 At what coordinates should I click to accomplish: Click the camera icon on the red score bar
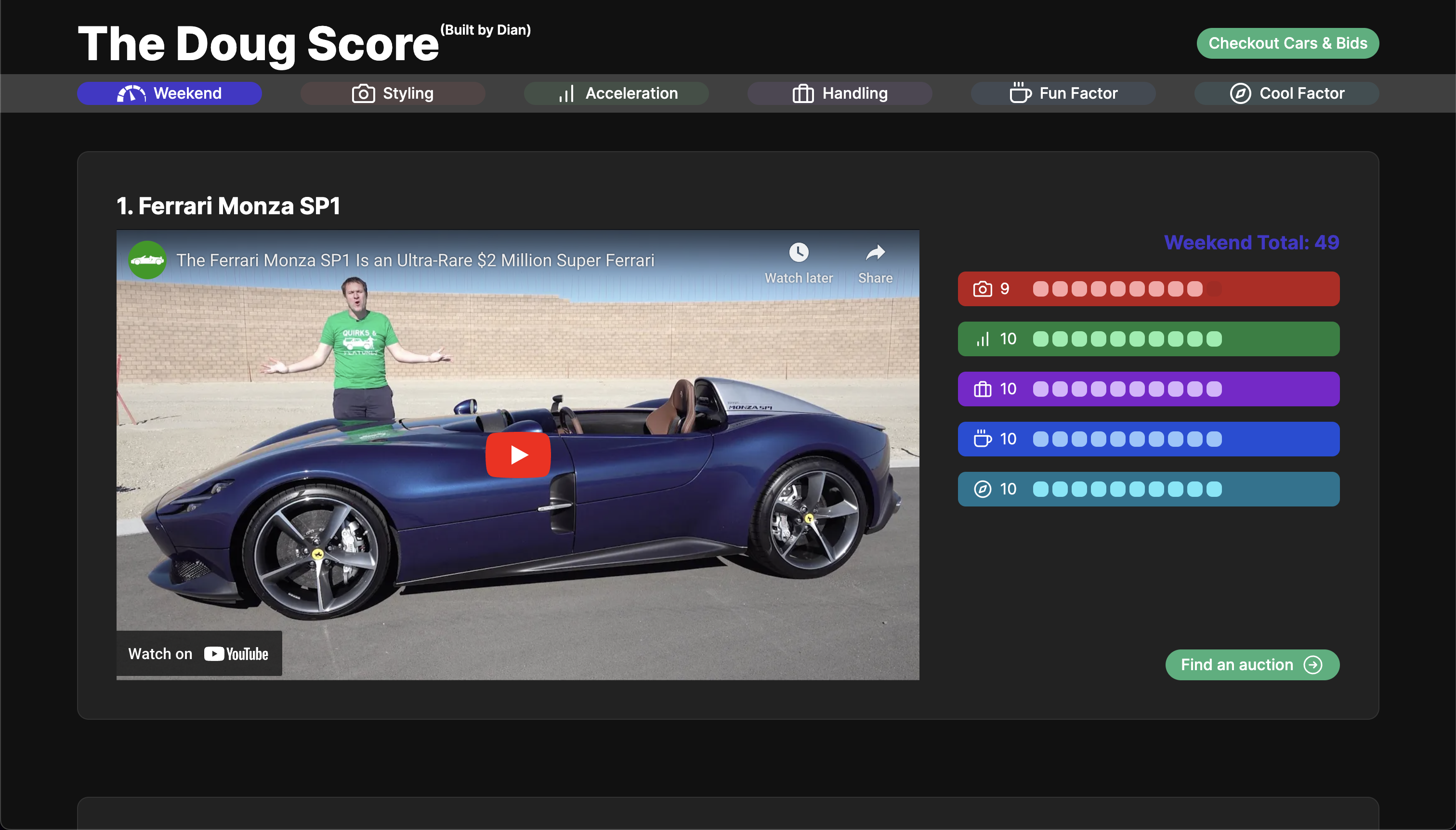tap(982, 288)
